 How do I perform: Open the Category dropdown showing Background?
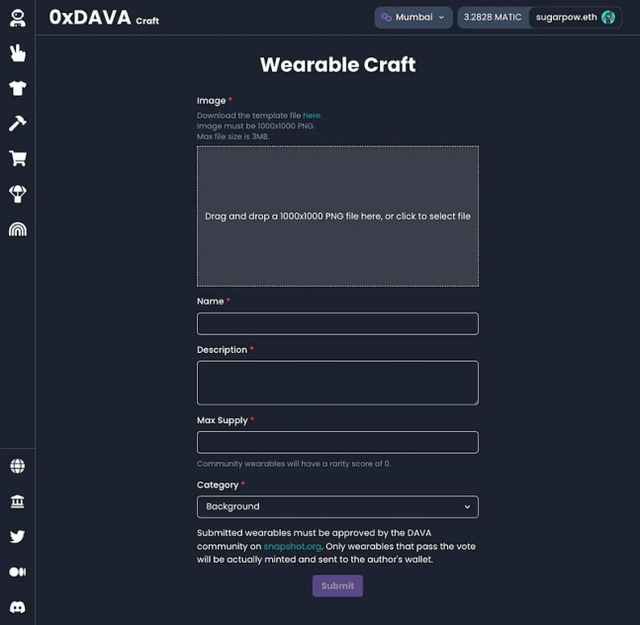[x=337, y=507]
